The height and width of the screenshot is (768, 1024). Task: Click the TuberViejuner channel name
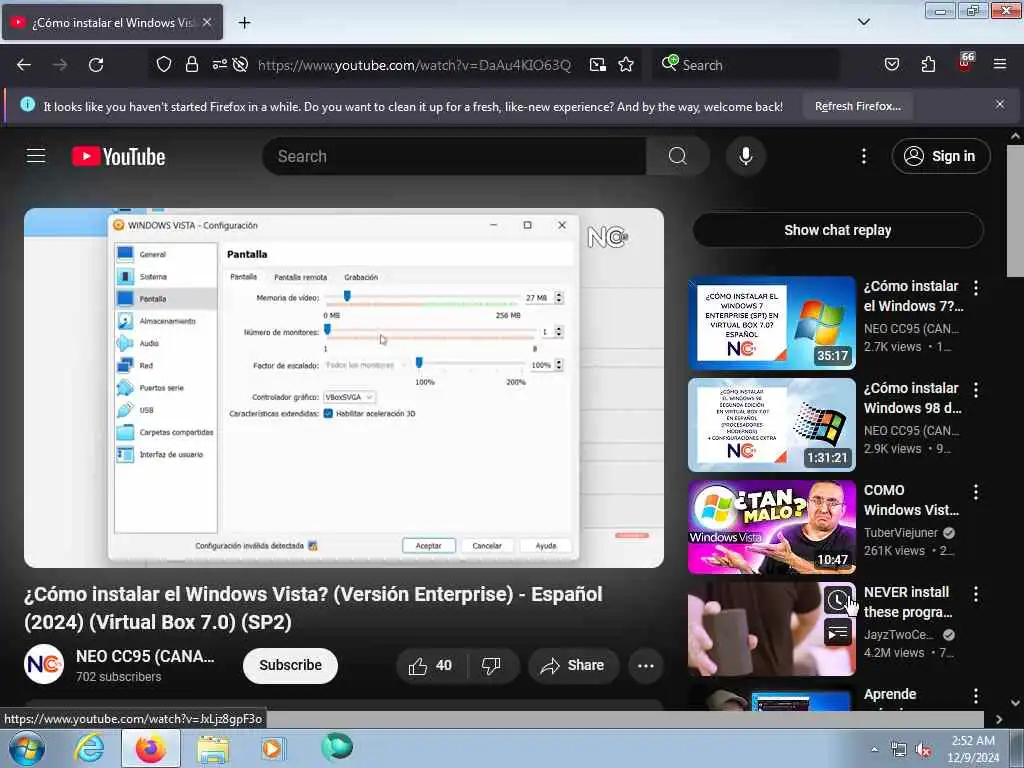[x=901, y=532]
